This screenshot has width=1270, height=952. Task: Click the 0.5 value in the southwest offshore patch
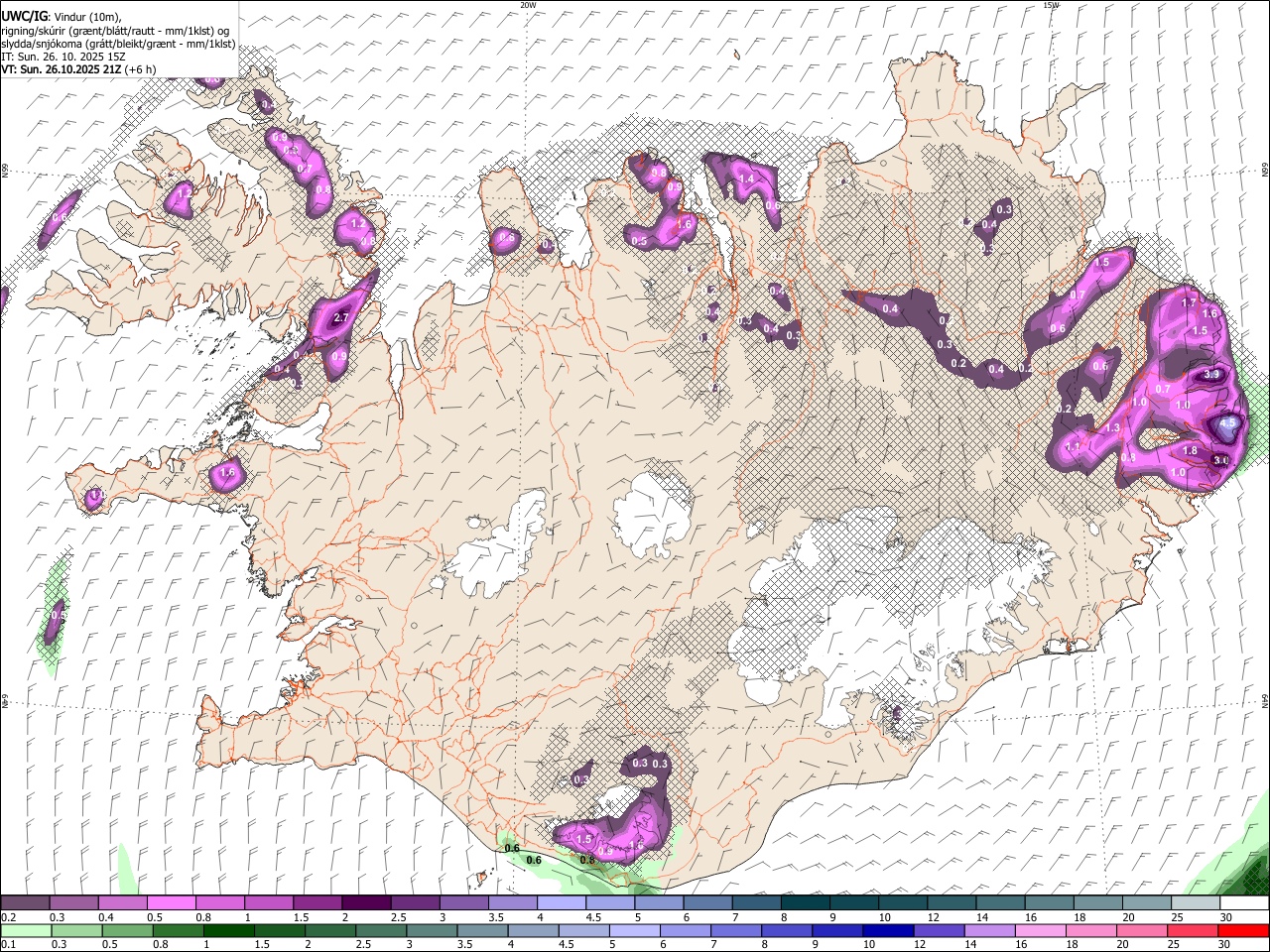[58, 616]
